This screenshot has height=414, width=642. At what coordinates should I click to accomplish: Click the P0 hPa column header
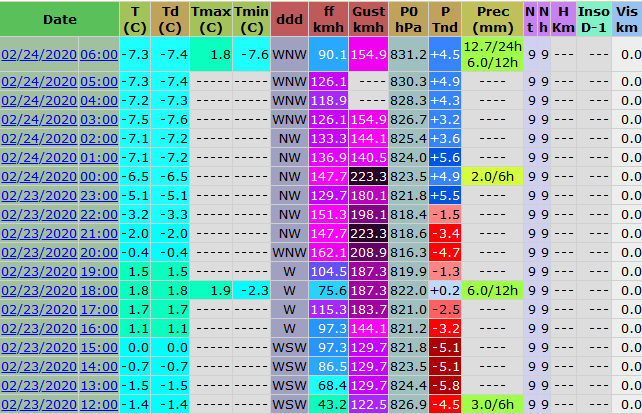click(x=410, y=19)
